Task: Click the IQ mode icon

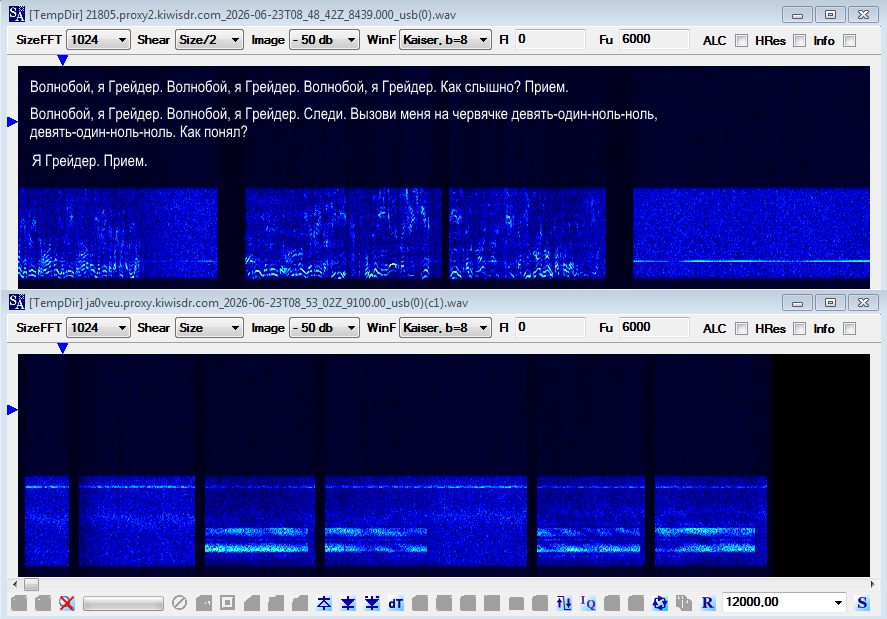Action: click(588, 603)
